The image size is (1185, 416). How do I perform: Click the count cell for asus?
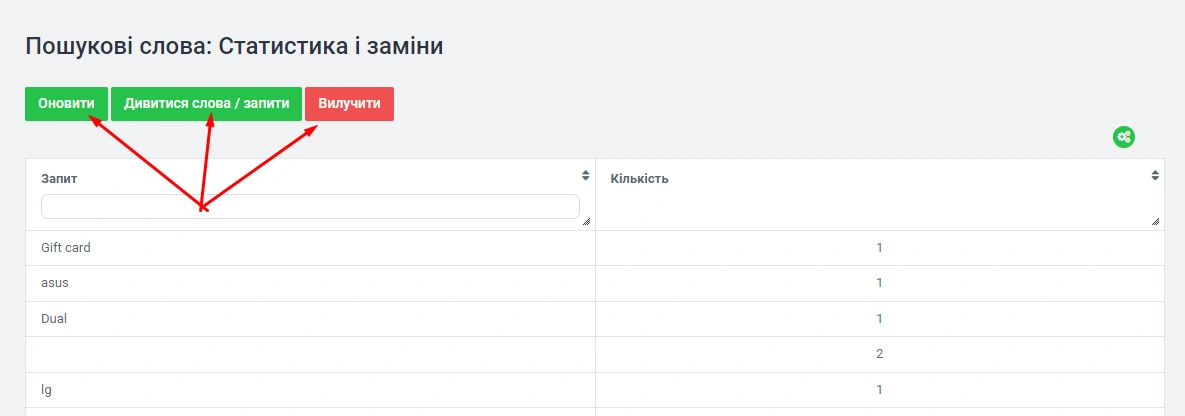coord(879,283)
